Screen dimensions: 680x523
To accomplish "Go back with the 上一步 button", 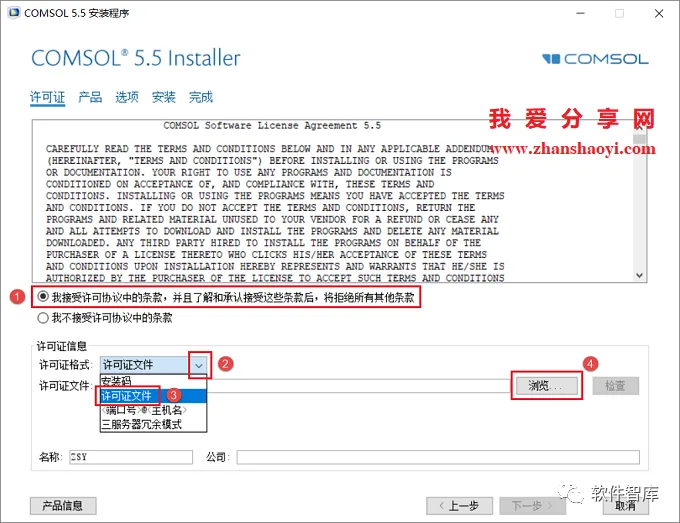I will [x=459, y=506].
